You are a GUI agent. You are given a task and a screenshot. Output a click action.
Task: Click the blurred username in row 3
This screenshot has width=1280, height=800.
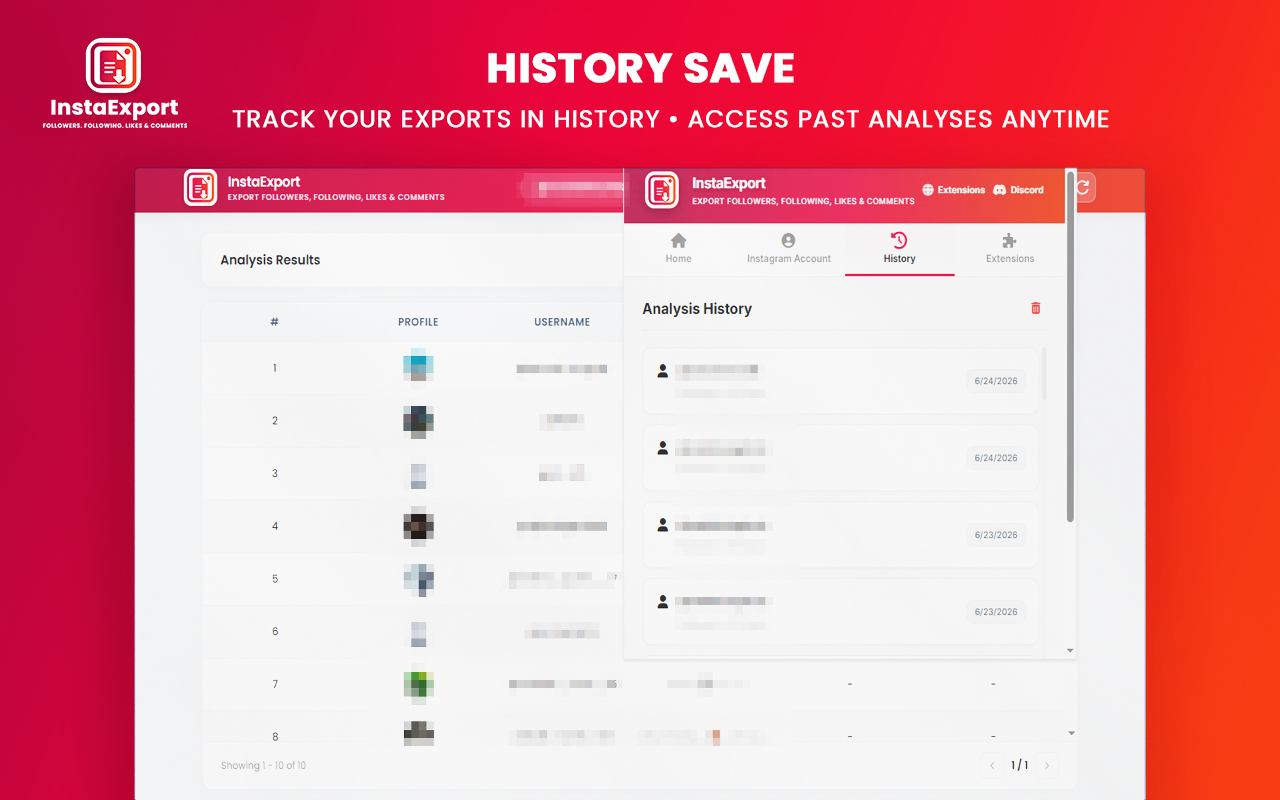[562, 473]
